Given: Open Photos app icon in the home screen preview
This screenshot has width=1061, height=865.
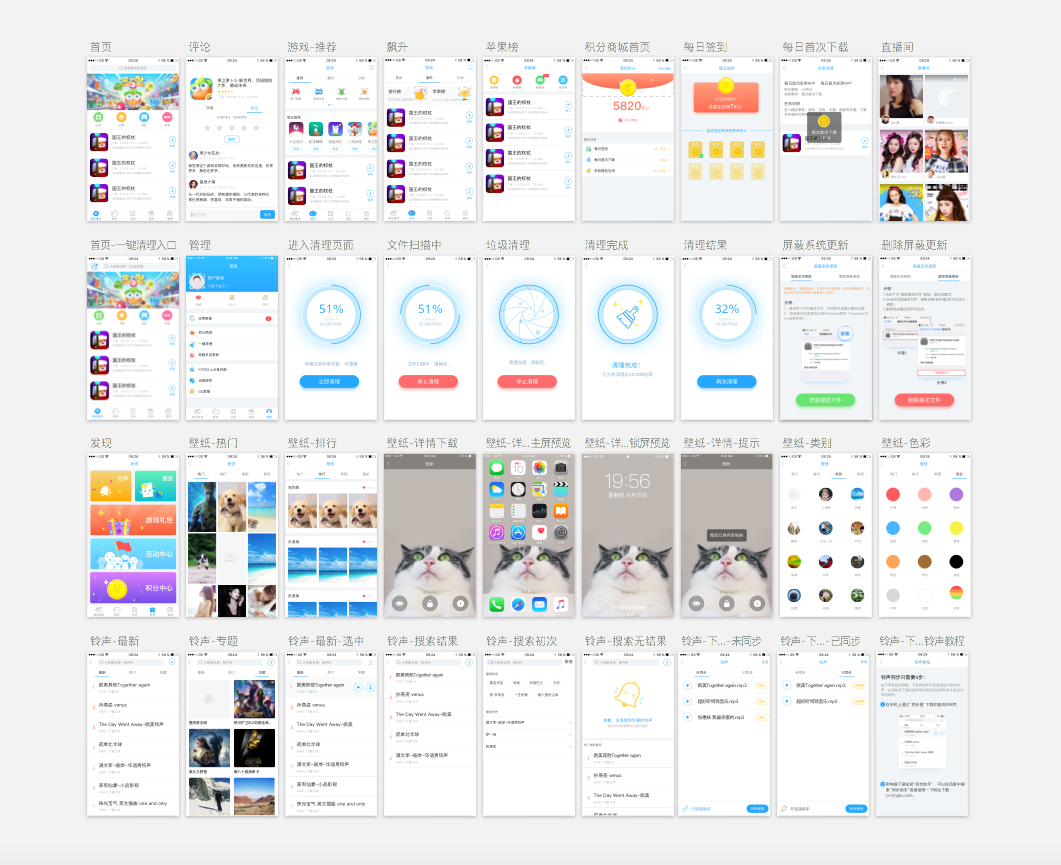Looking at the screenshot, I should [539, 468].
